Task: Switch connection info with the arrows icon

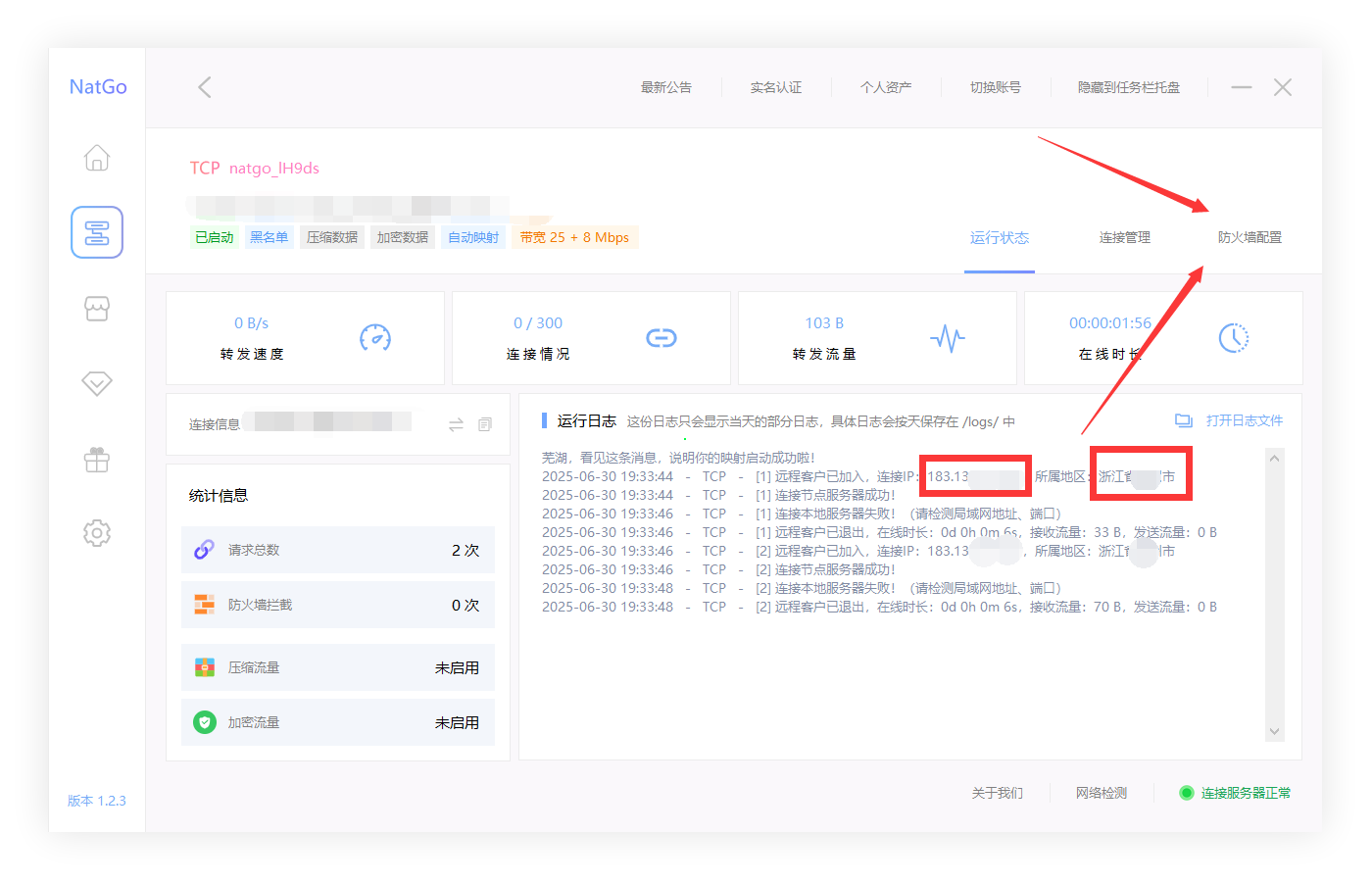Action: tap(456, 424)
